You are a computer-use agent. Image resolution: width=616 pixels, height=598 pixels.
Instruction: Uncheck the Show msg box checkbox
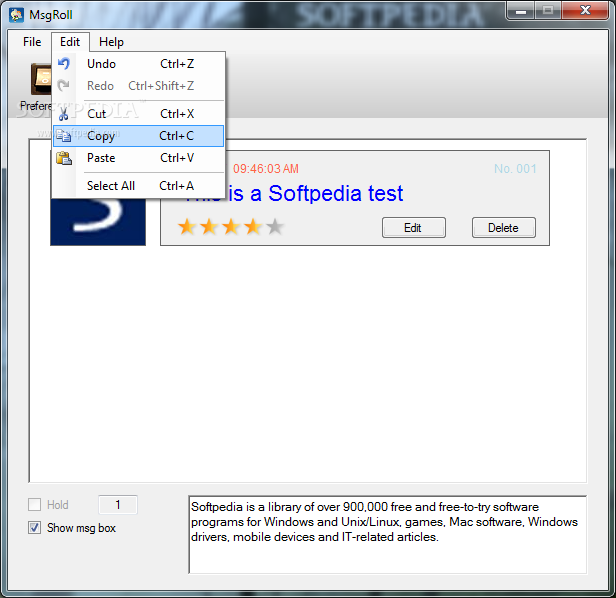point(35,528)
